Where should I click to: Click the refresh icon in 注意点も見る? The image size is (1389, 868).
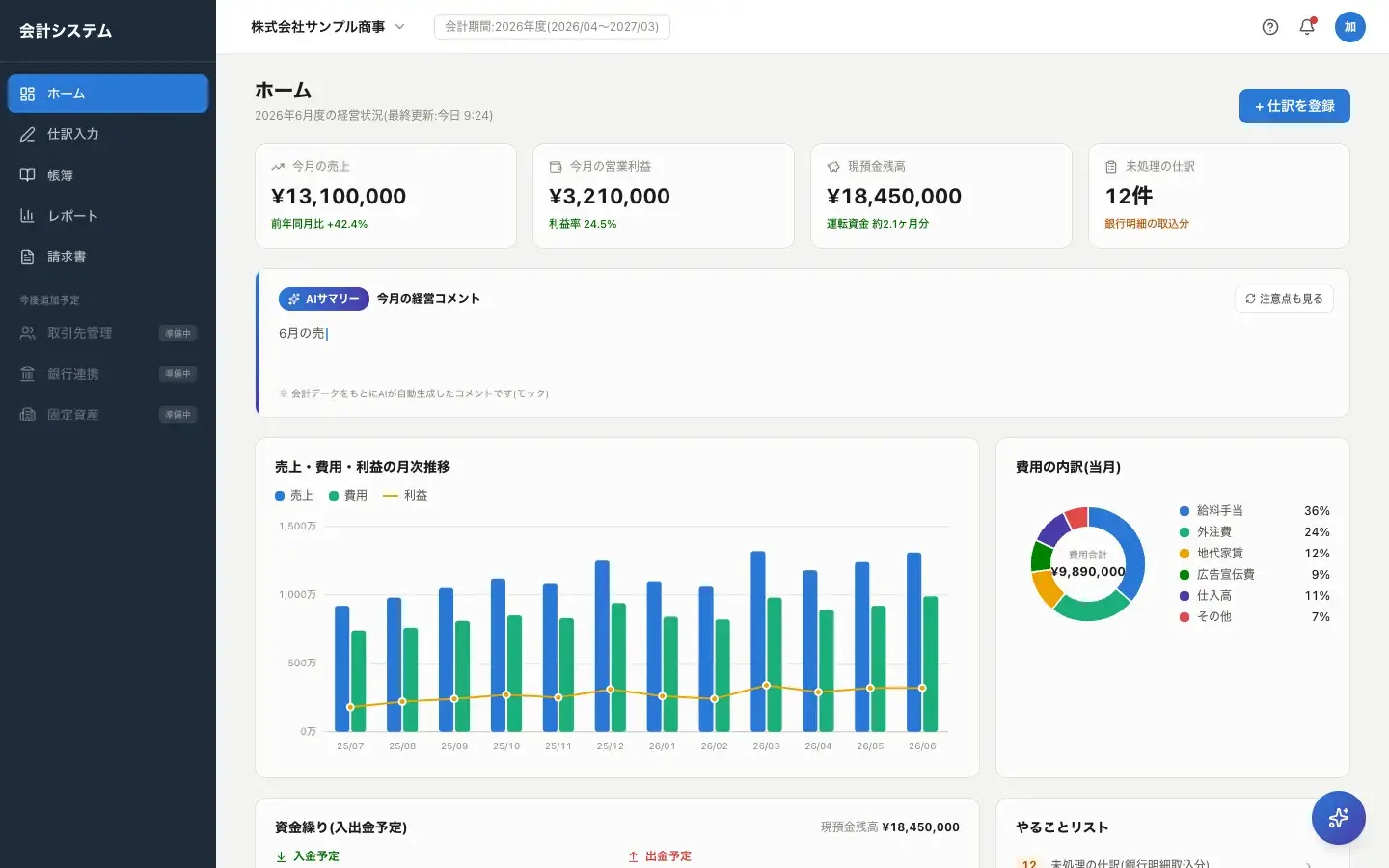[x=1250, y=299]
